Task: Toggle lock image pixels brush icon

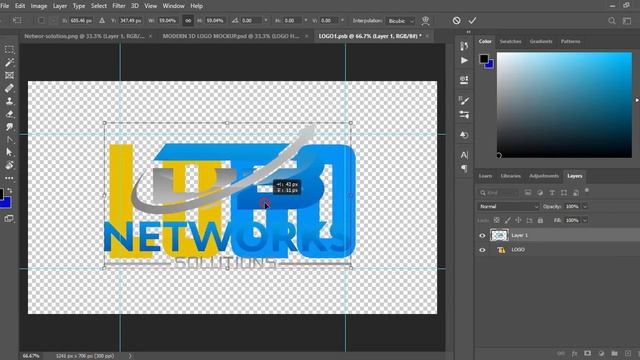Action: 507,220
